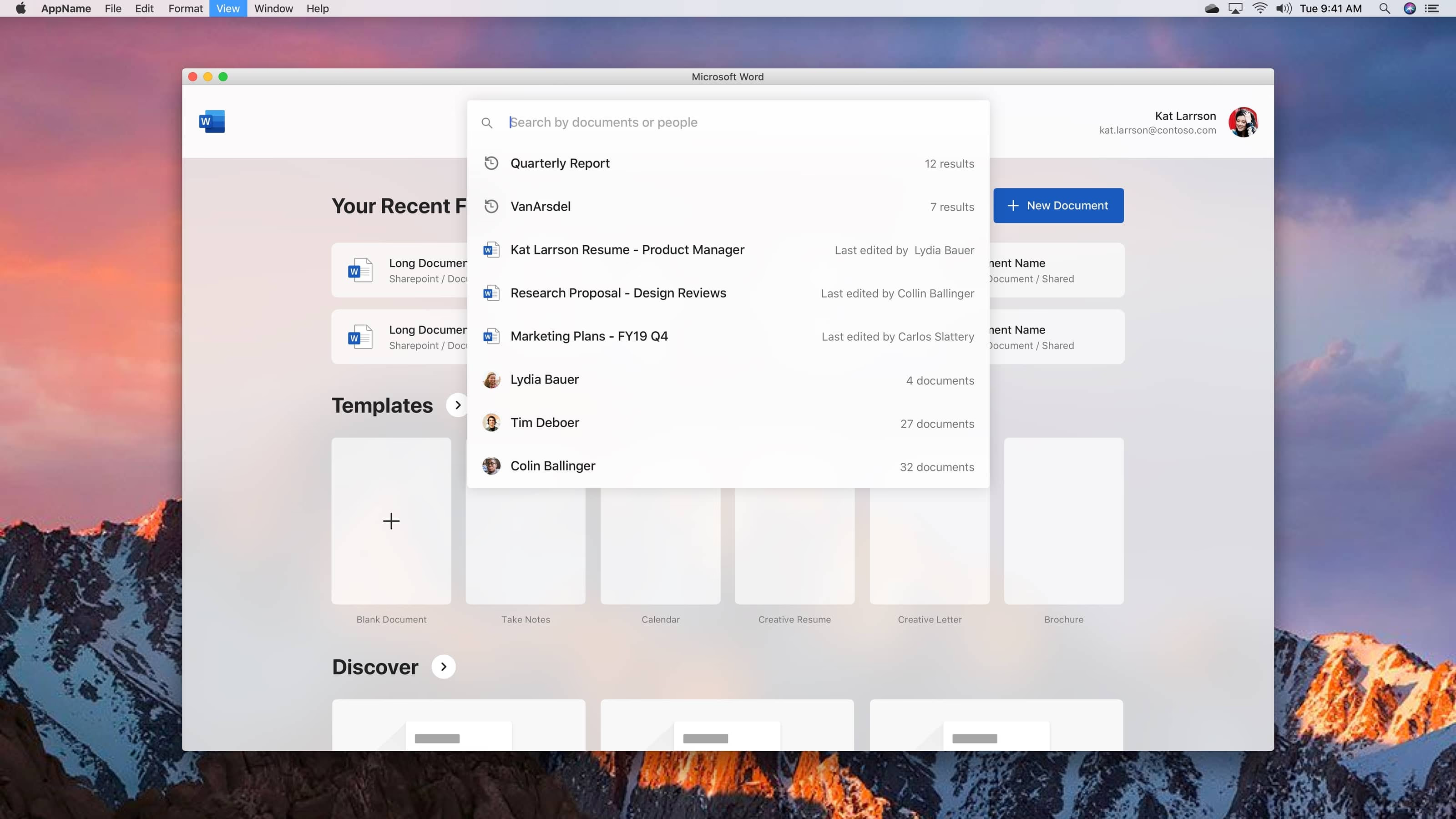Click Lydia Bauer's avatar in results
Viewport: 1456px width, 819px height.
491,380
